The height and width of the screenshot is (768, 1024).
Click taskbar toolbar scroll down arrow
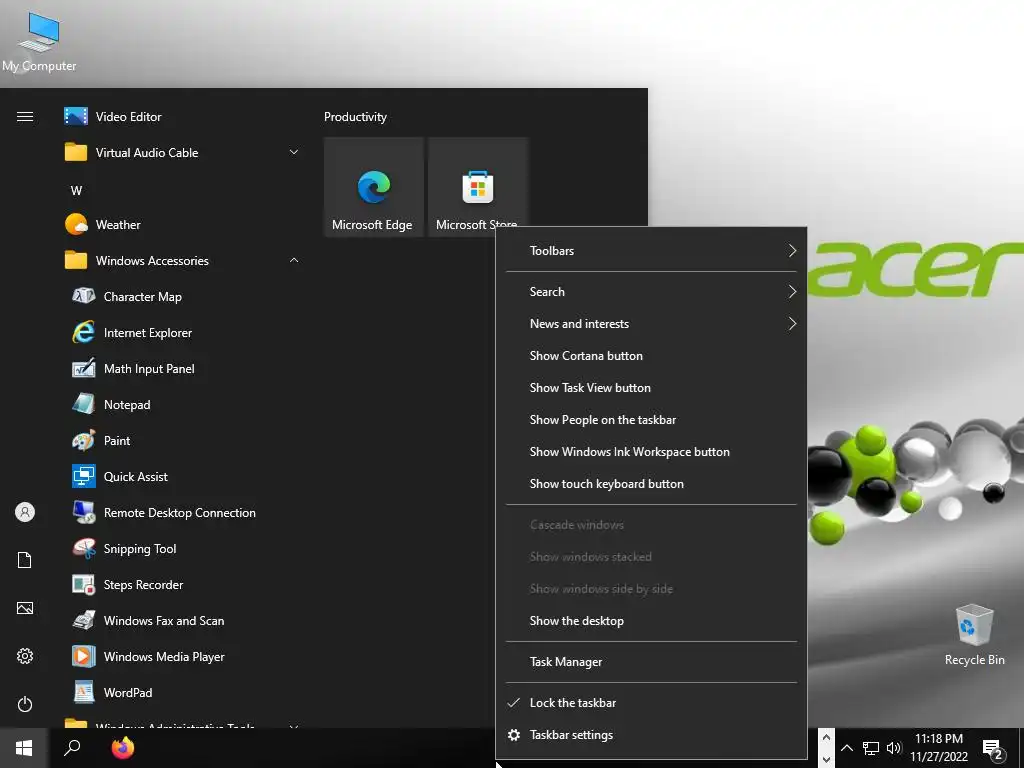click(x=826, y=759)
